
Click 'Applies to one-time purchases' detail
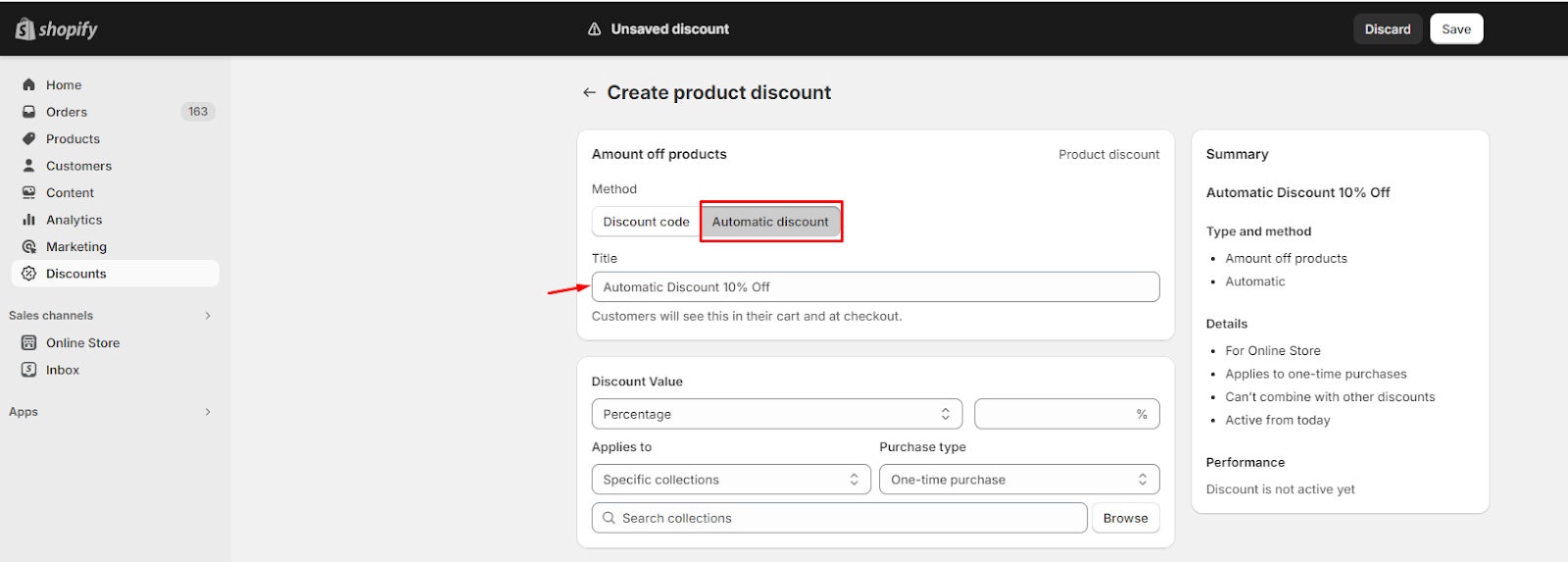click(1315, 374)
